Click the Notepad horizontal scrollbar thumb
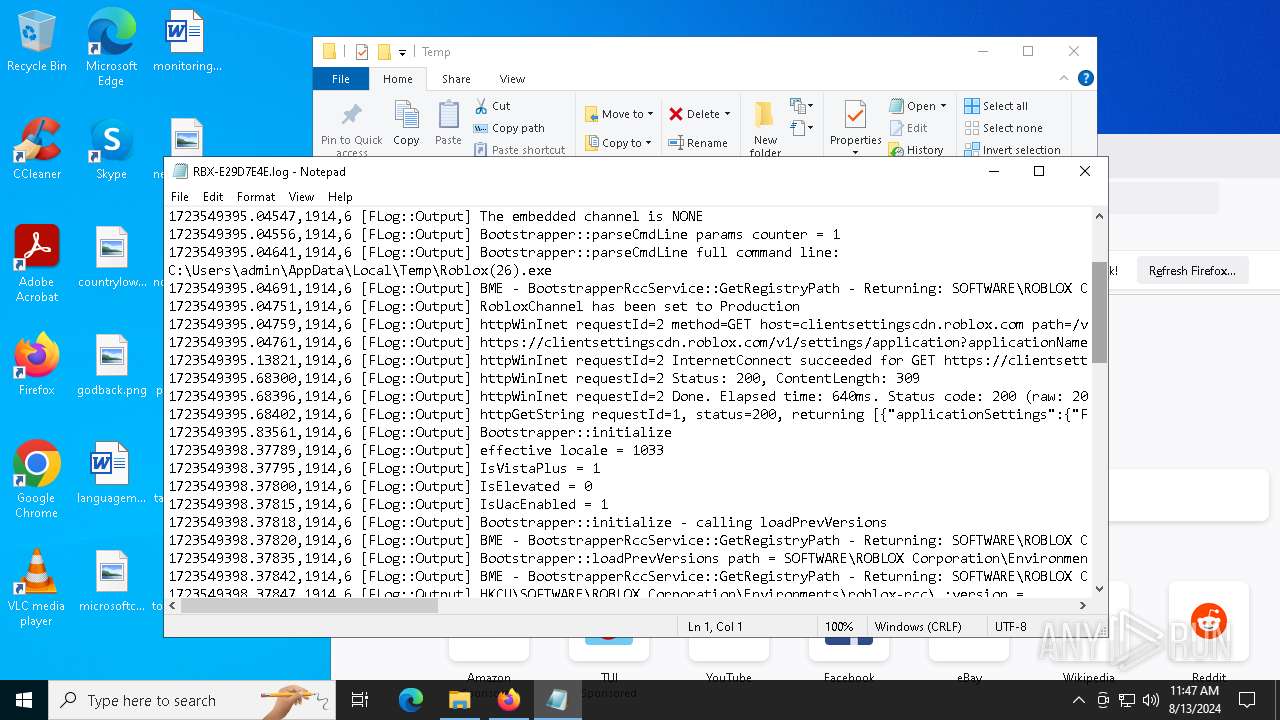 tap(309, 604)
